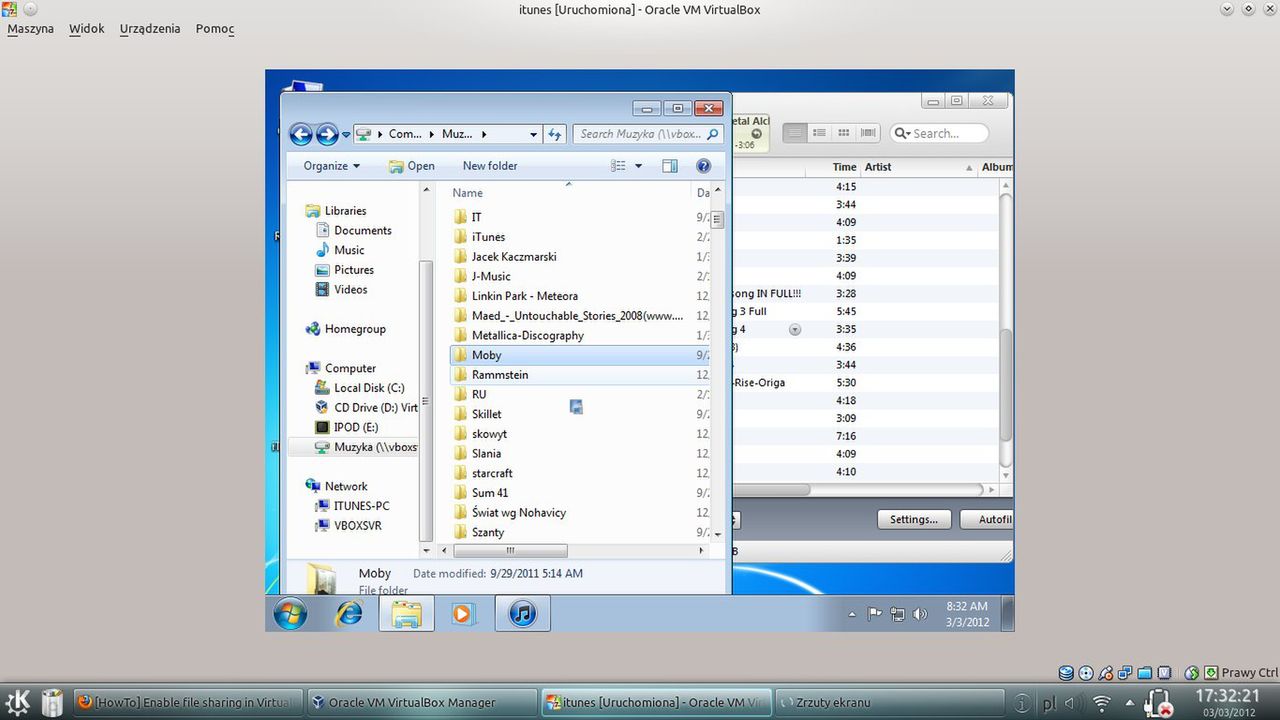Click Windows Explorer taskbar icon
This screenshot has width=1280, height=720.
[x=406, y=614]
